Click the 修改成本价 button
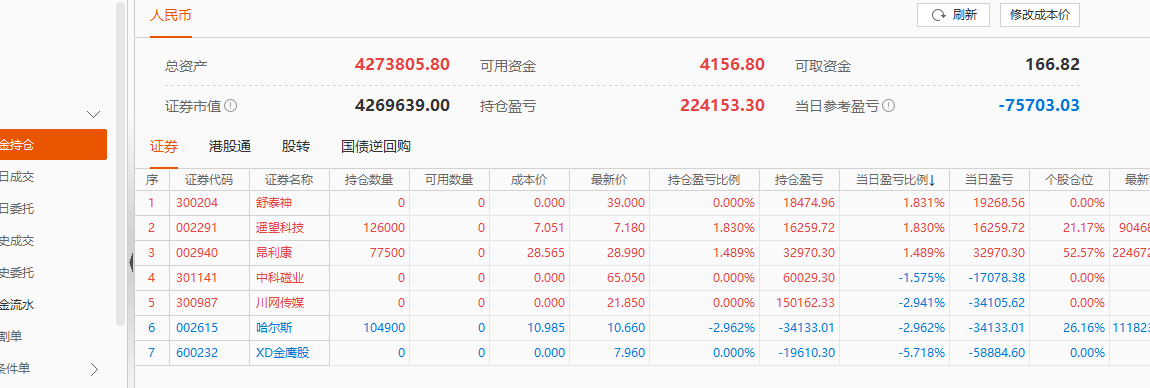1150x388 pixels. 1039,15
